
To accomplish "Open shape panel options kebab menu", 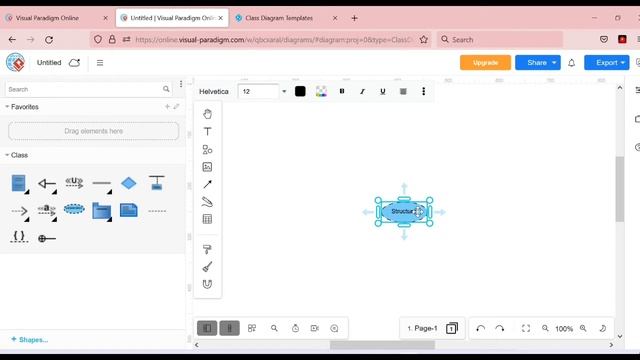I will click(181, 84).
